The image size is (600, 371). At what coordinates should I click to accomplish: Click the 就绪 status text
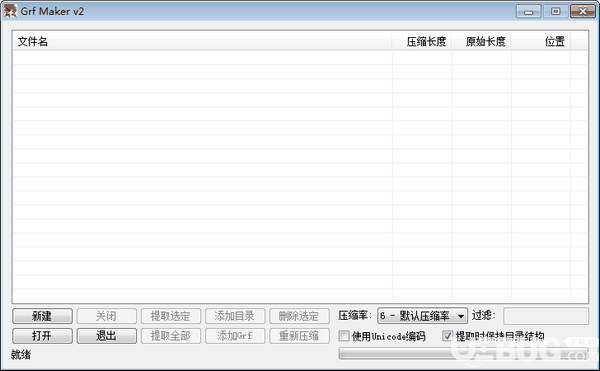click(x=21, y=355)
